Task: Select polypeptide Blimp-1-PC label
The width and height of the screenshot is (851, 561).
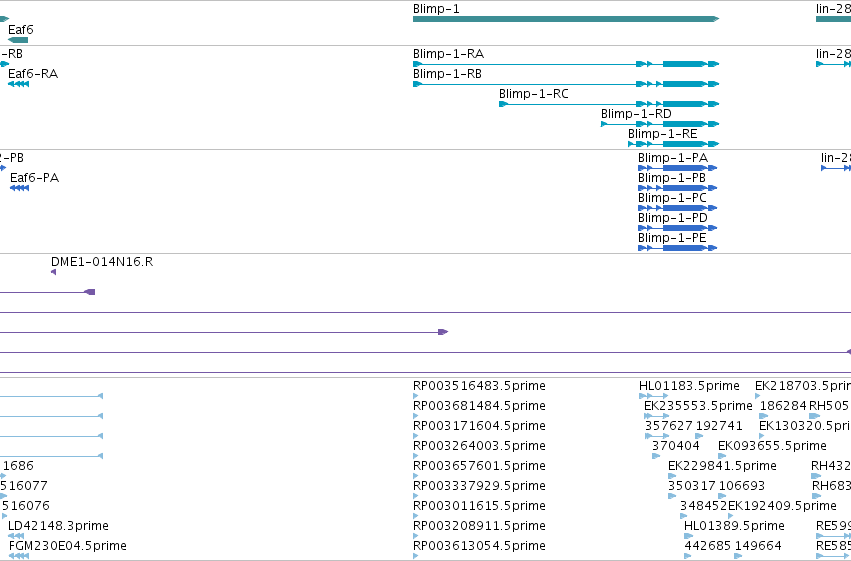Action: [672, 198]
